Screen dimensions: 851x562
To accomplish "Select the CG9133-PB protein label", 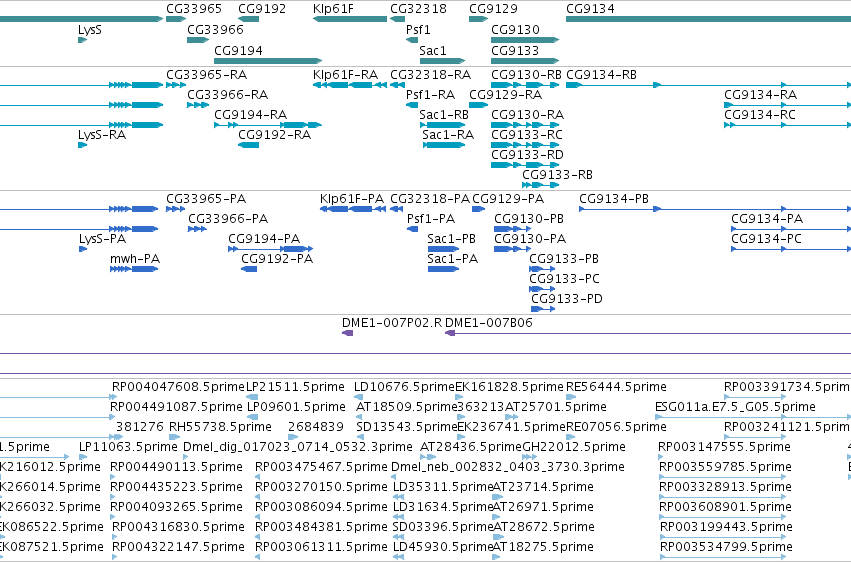I will click(x=564, y=259).
